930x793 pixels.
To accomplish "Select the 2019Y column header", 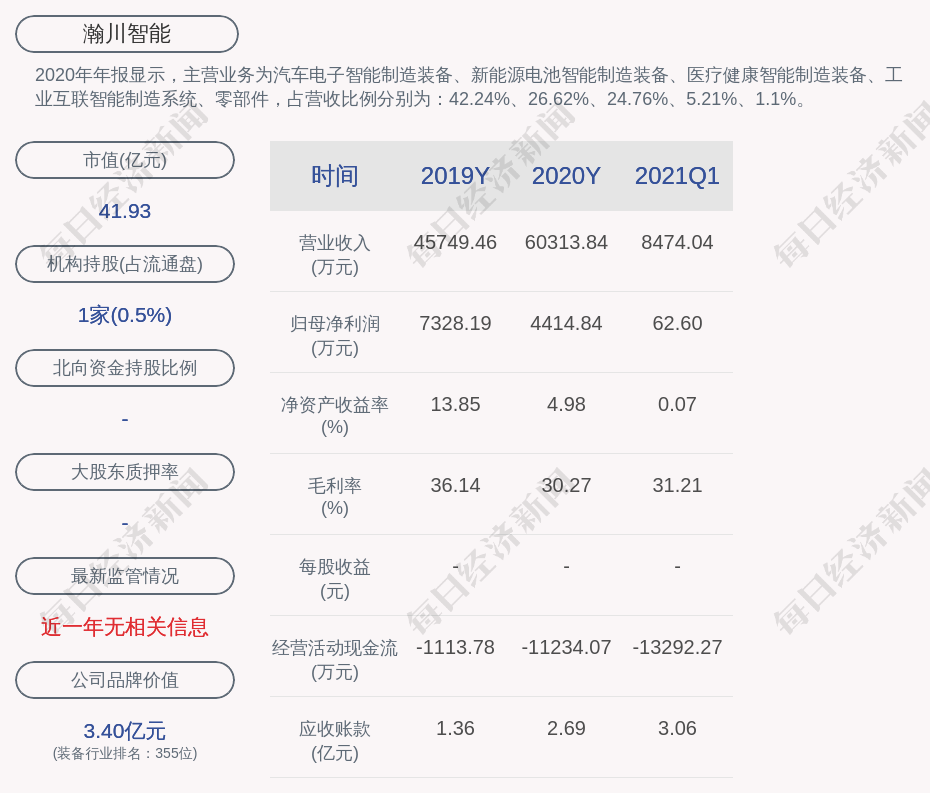I will pos(455,176).
